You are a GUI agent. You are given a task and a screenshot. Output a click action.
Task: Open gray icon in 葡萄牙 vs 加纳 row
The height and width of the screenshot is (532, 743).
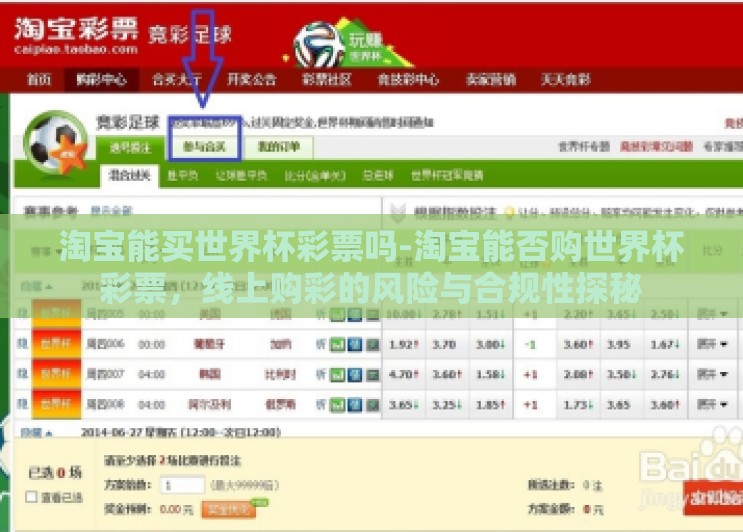point(372,344)
